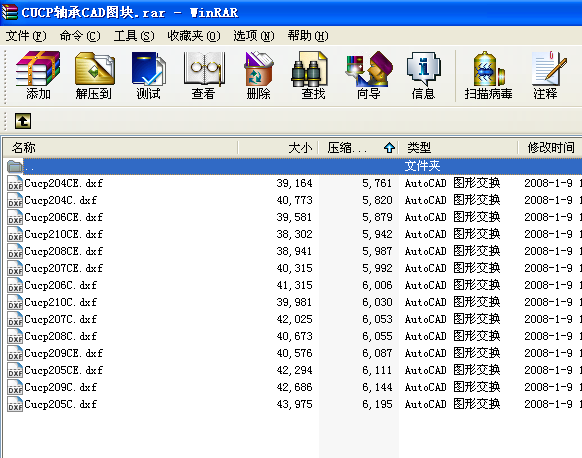582x458 pixels.
Task: Select file name Cucp209CE.dxf
Action: [63, 353]
